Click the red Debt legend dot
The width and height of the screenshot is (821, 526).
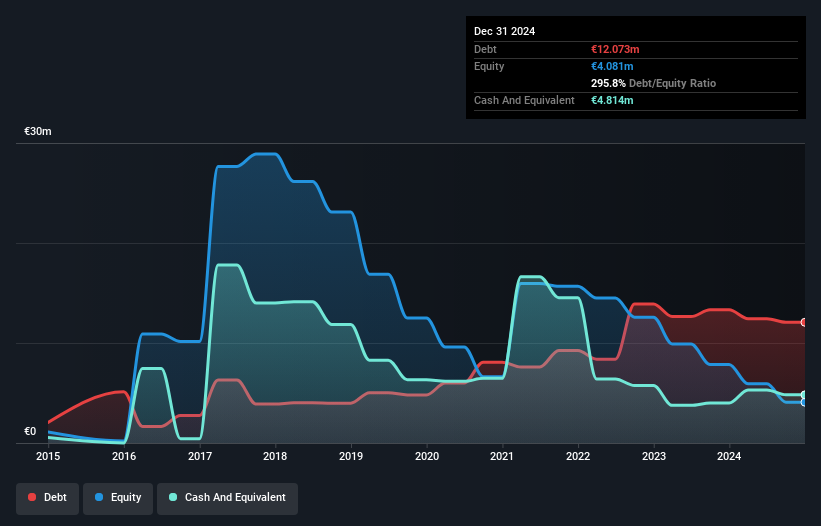[x=32, y=497]
